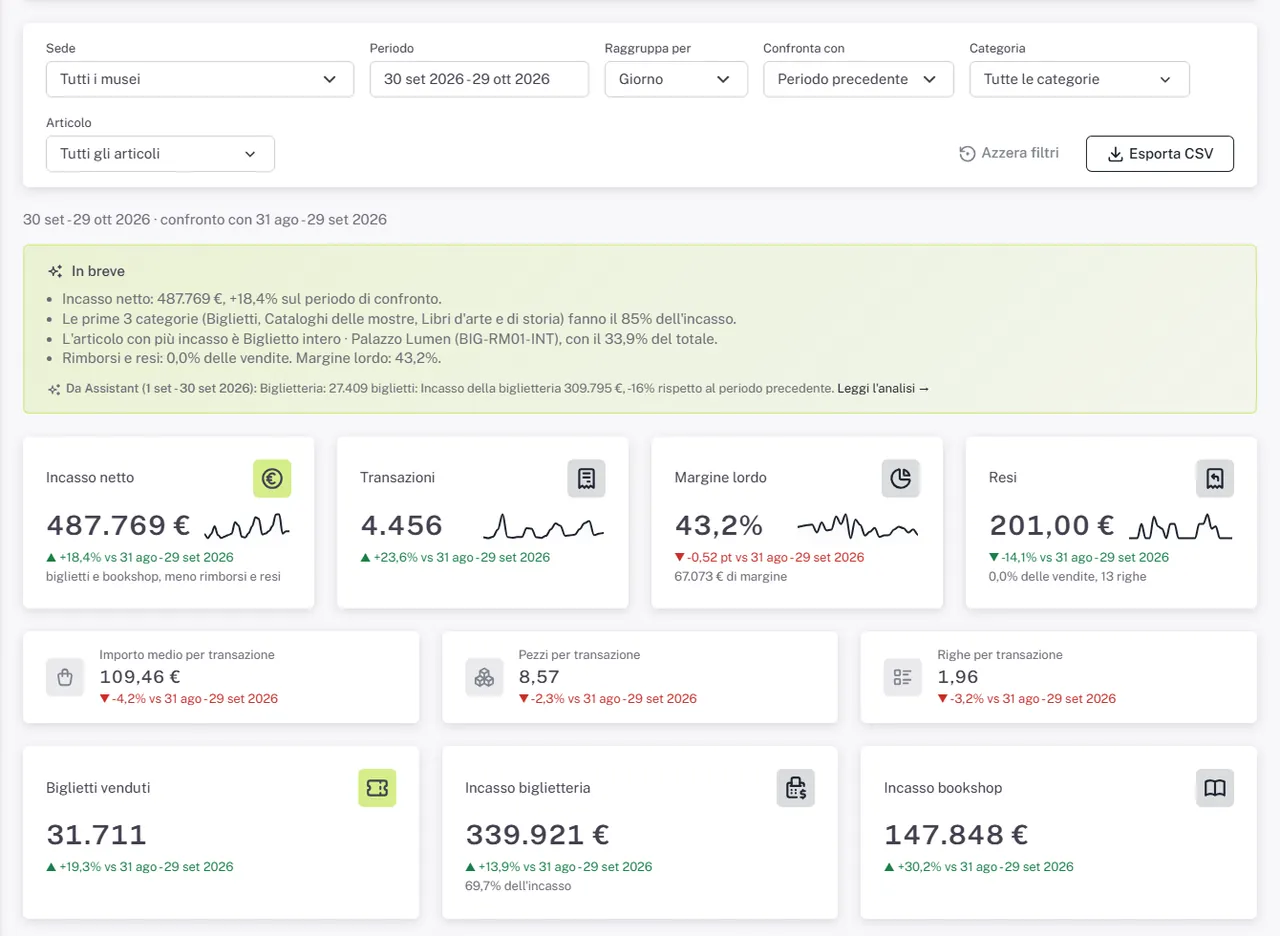The width and height of the screenshot is (1280, 936).
Task: Click the shopping bag icon for Importo medio
Action: pyautogui.click(x=65, y=677)
